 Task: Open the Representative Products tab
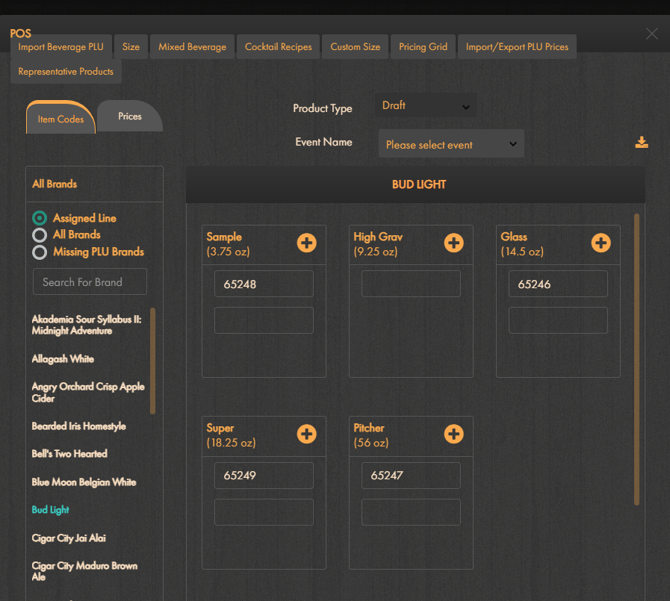(x=66, y=71)
